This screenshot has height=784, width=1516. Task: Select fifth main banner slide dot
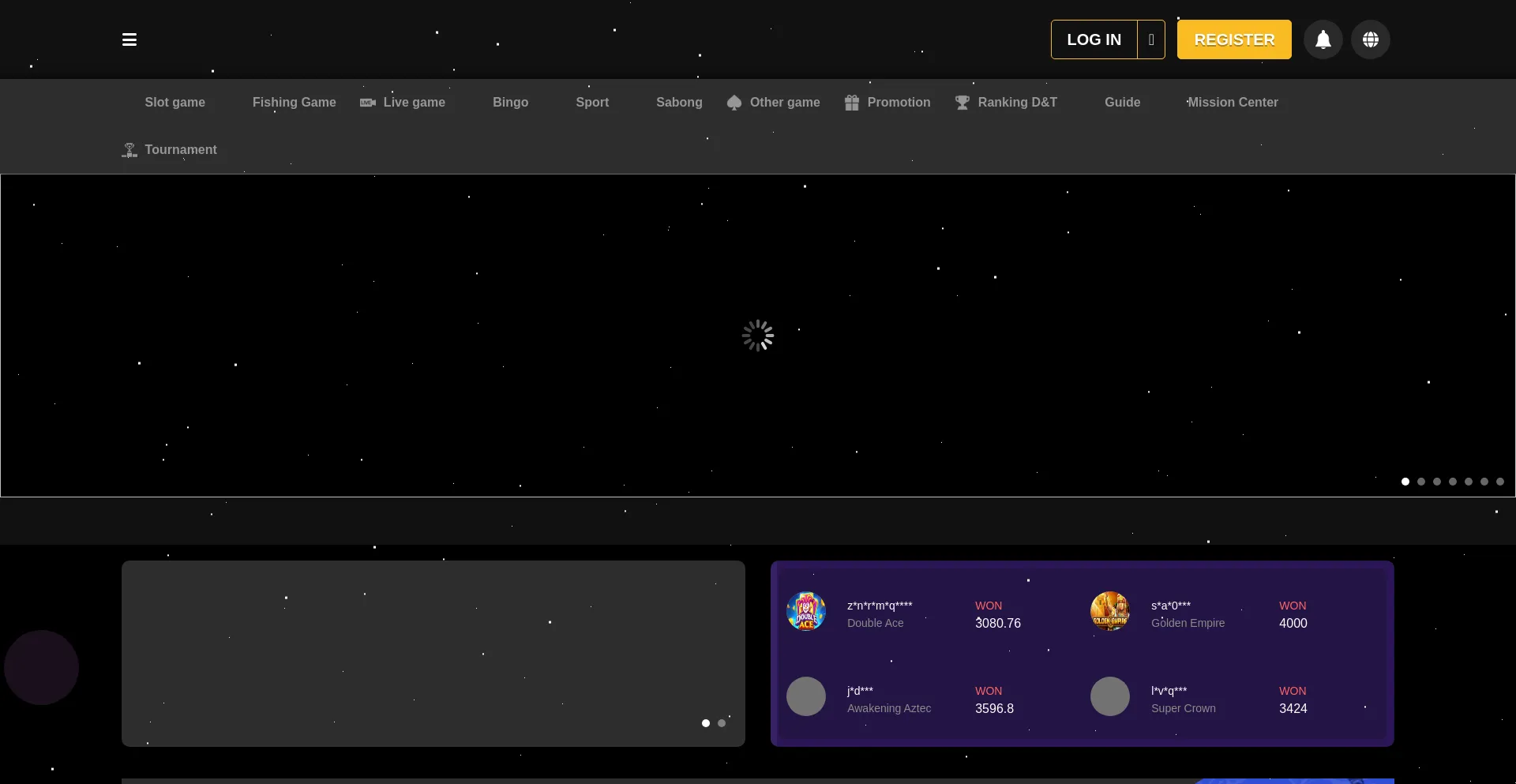1469,482
